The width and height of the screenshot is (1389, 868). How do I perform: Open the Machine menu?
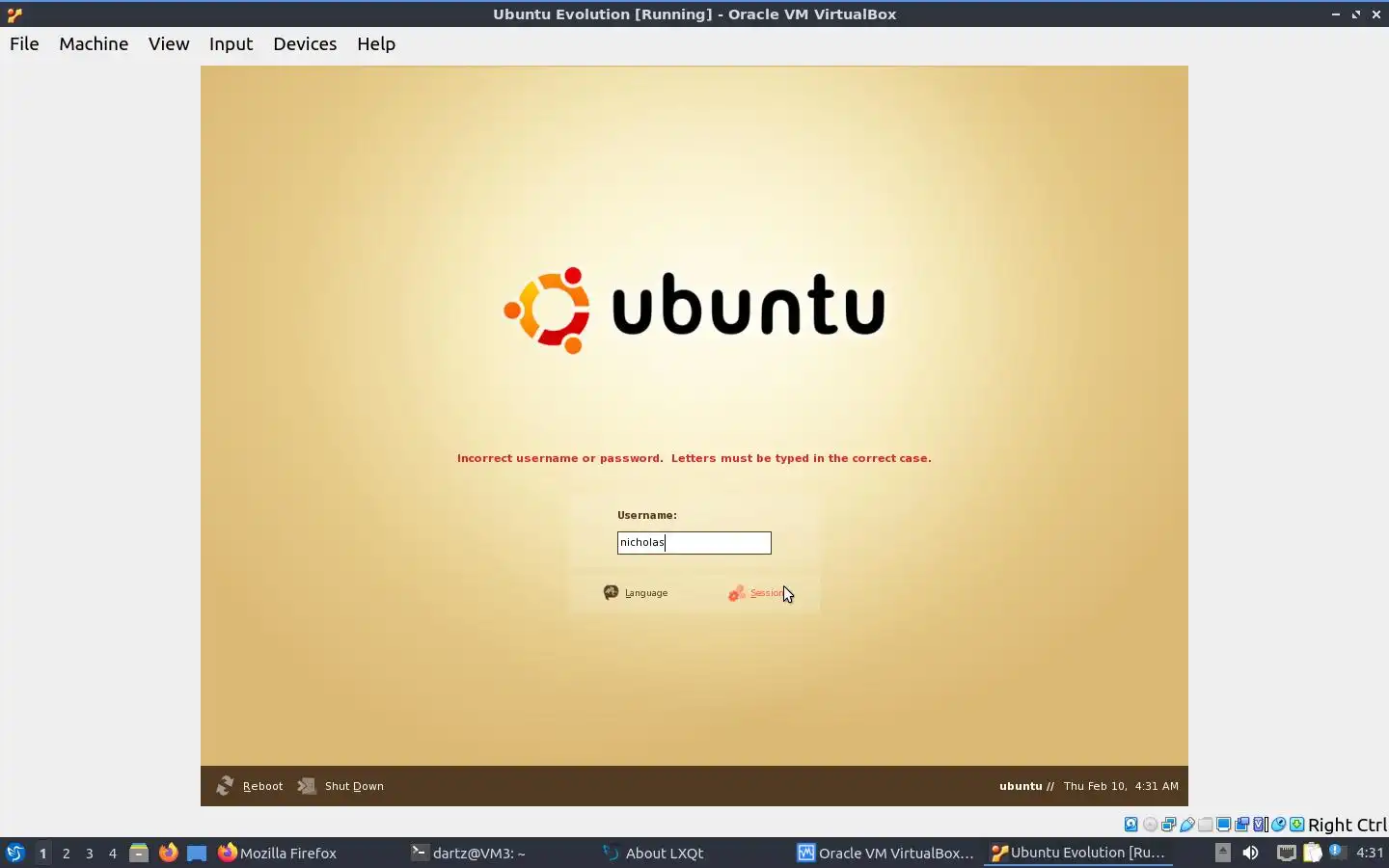(x=94, y=44)
